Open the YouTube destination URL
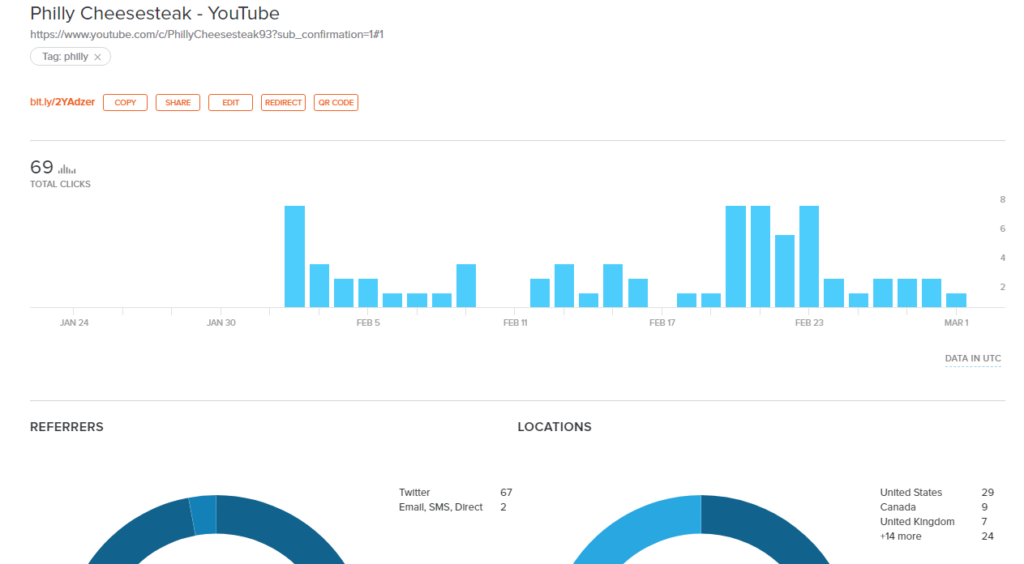The height and width of the screenshot is (564, 1024). [x=206, y=35]
